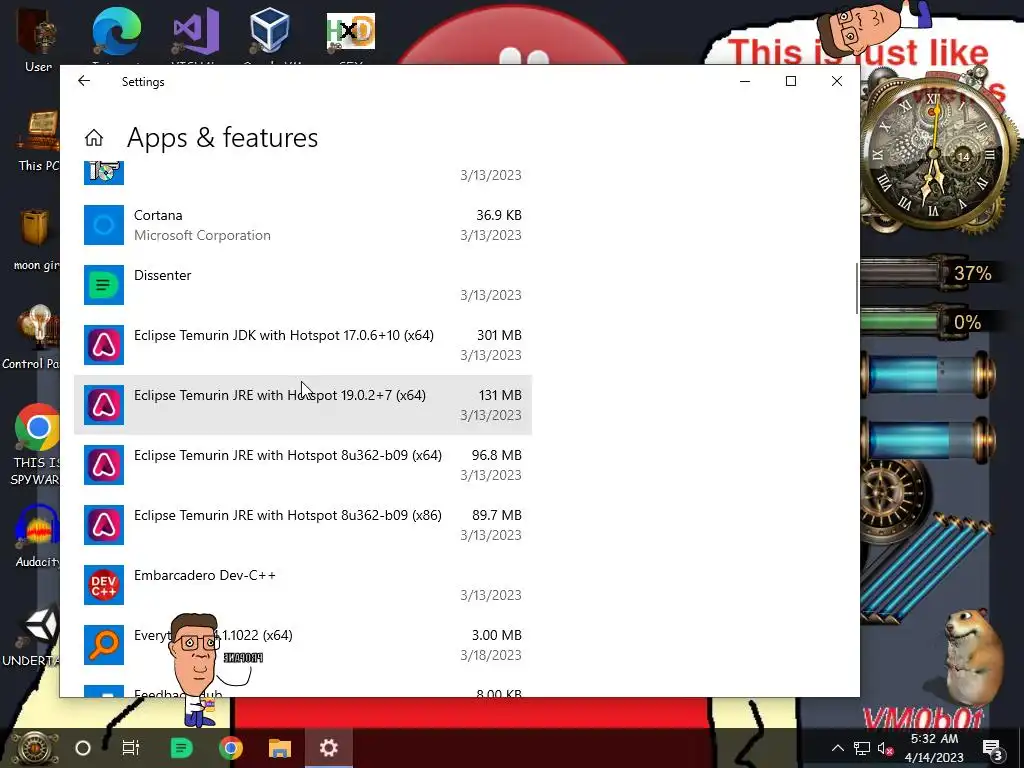Click the 96.8 MB size value
The height and width of the screenshot is (768, 1024).
click(x=496, y=455)
